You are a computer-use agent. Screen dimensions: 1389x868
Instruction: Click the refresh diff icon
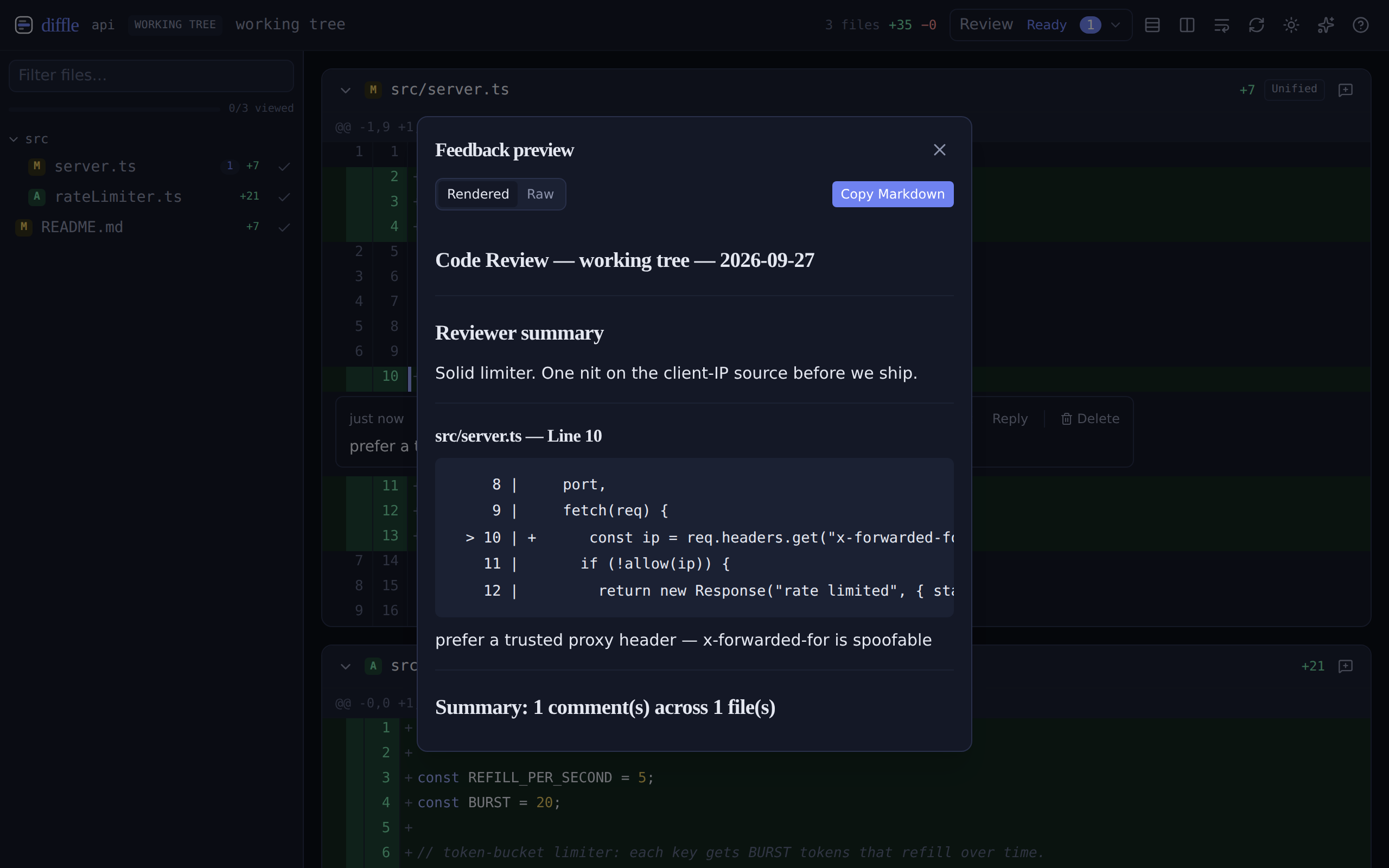click(x=1257, y=25)
